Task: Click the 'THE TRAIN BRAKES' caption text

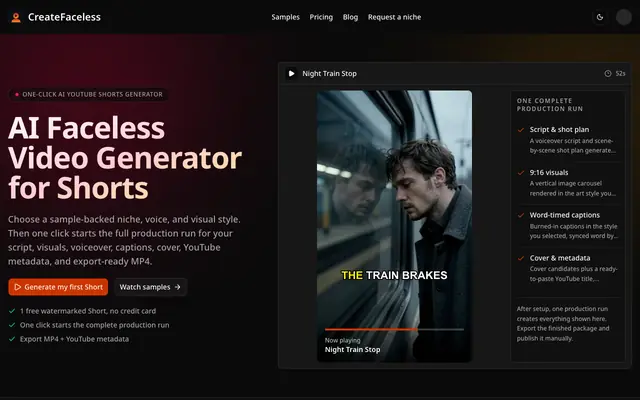Action: click(x=394, y=276)
